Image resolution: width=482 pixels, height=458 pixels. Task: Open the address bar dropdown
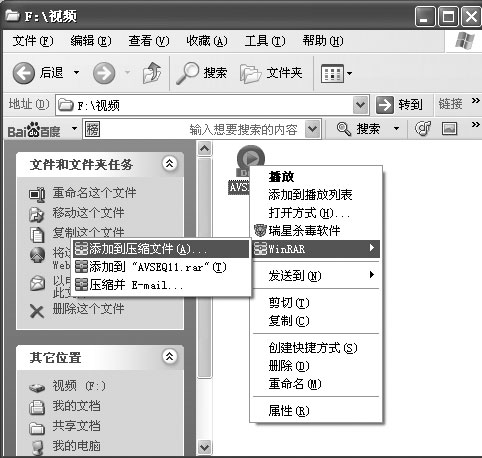pyautogui.click(x=361, y=105)
